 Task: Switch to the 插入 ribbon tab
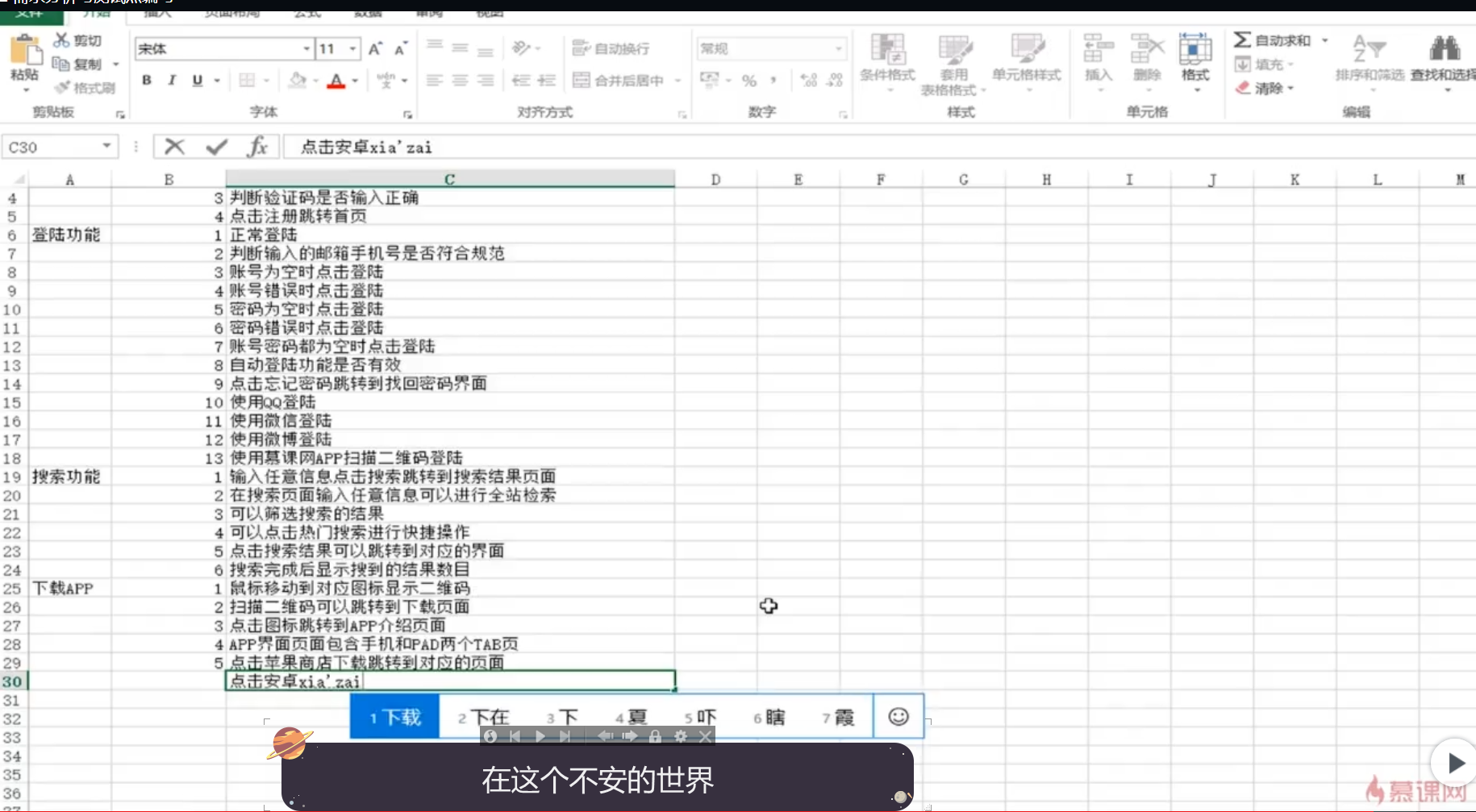tap(155, 12)
